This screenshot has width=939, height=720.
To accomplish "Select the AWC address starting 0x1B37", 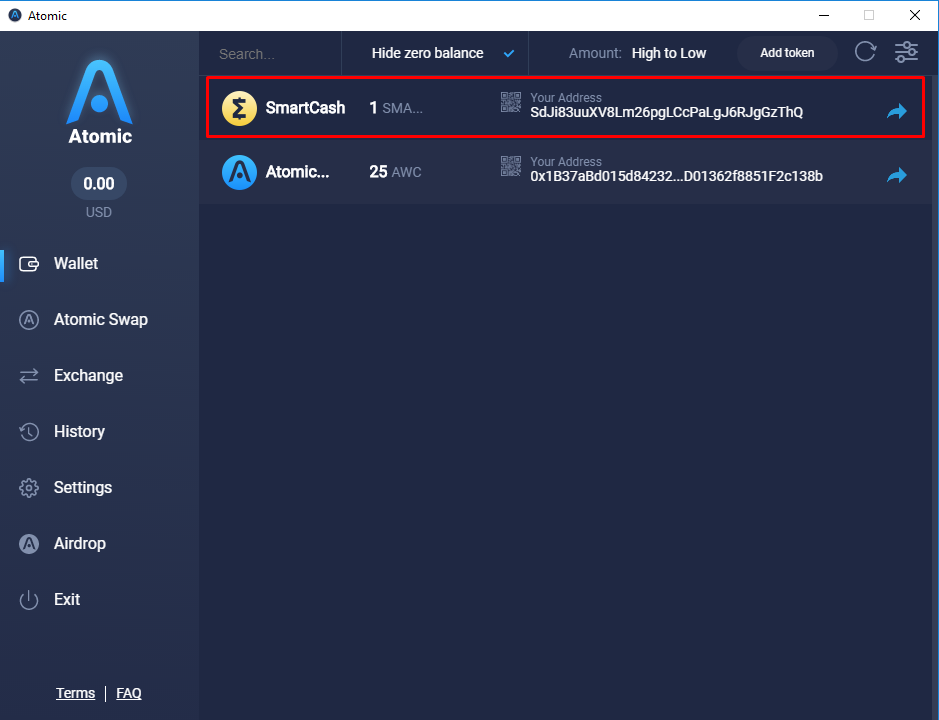I will click(x=676, y=176).
